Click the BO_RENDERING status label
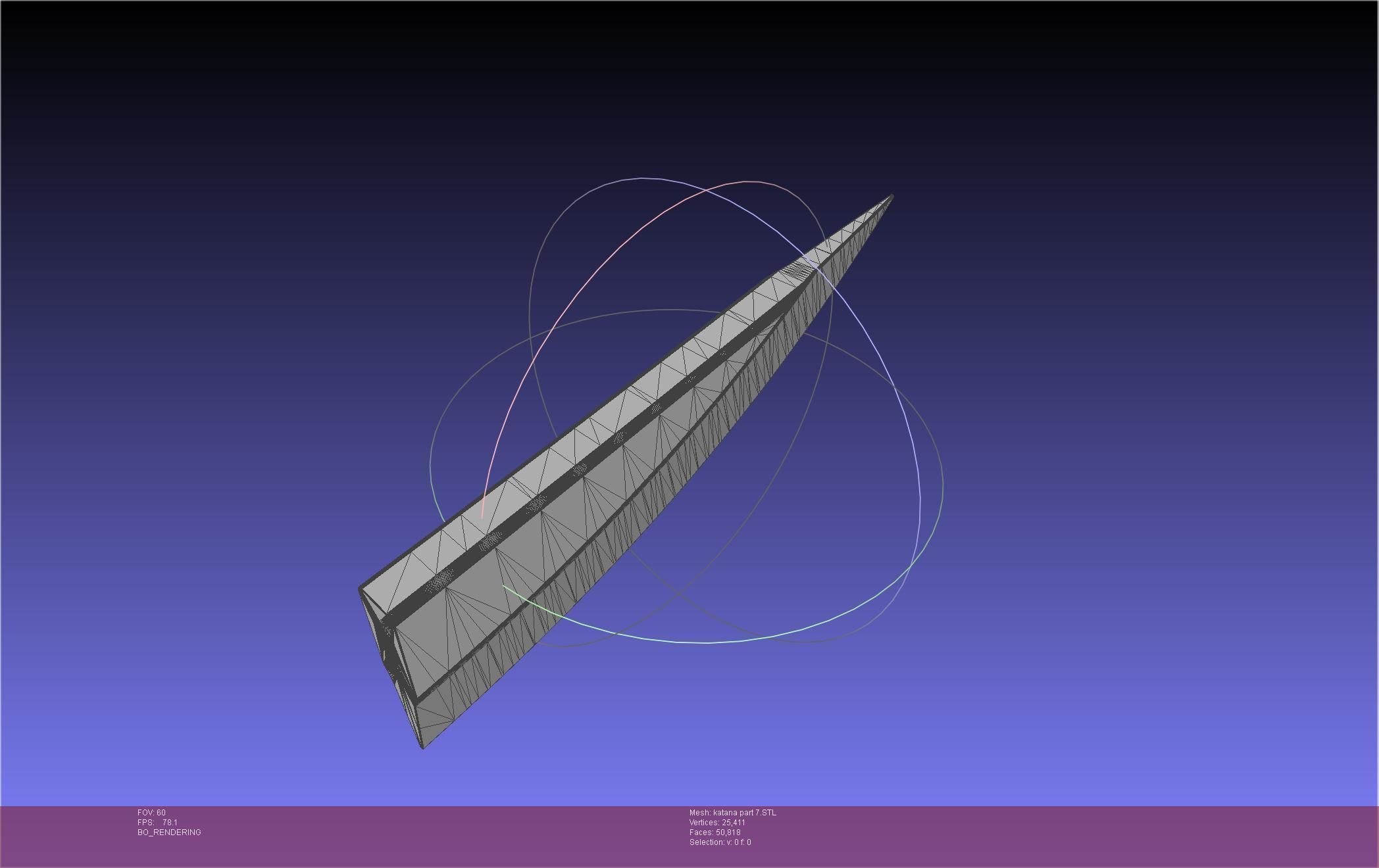Screen dimensions: 1379x868 pos(169,832)
